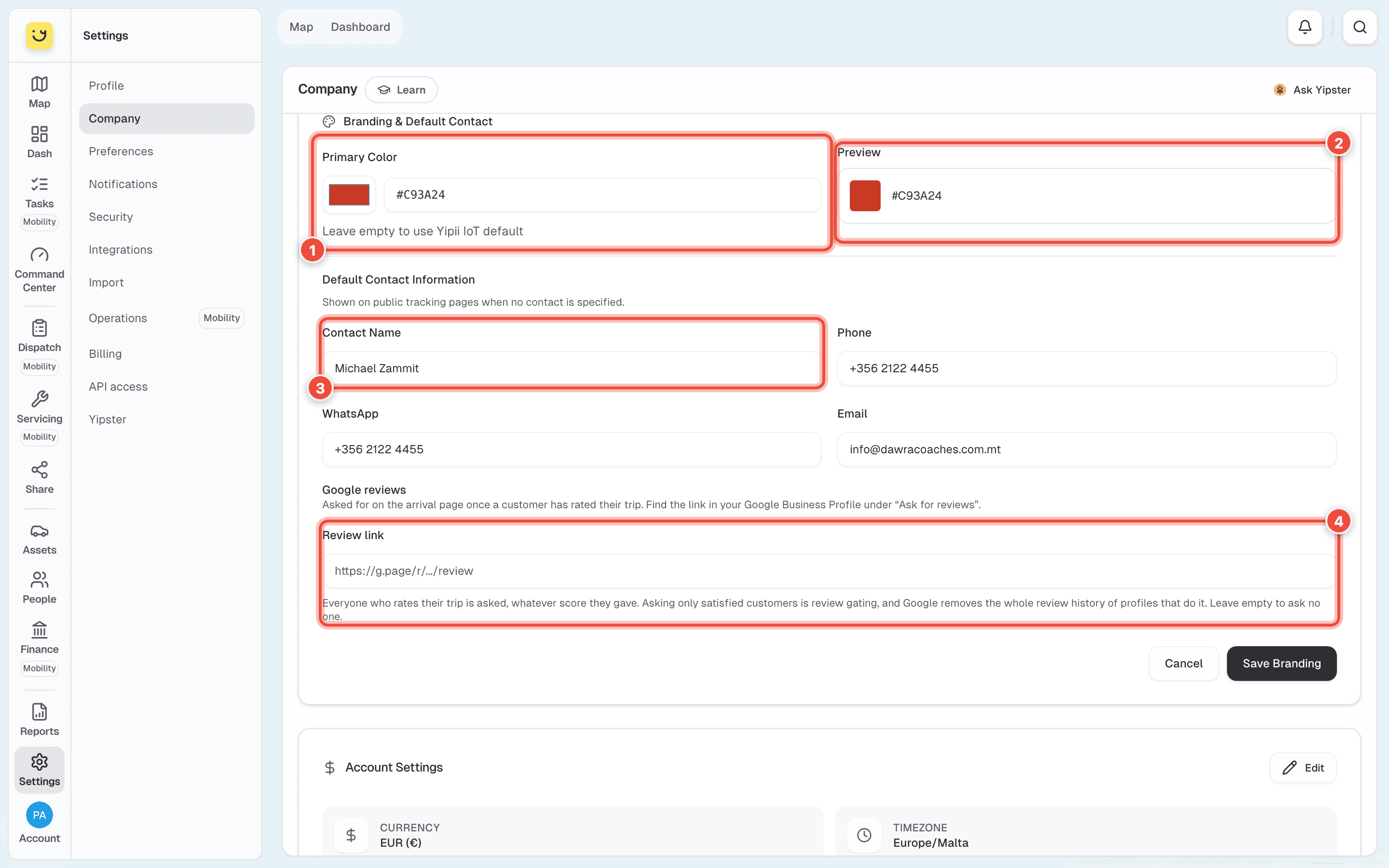Click the Review link input field
Screen dimensions: 1389x868
(829, 570)
